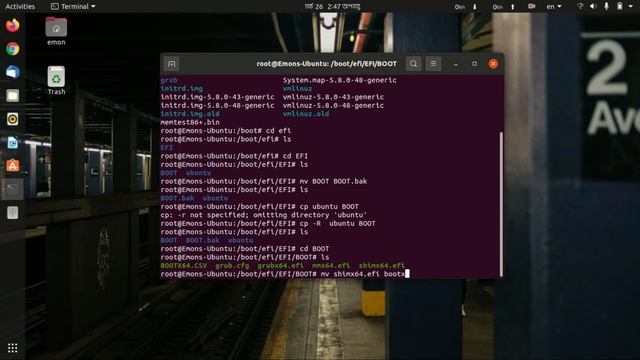Open a new tab in the terminal
This screenshot has height=360, width=640.
click(171, 64)
